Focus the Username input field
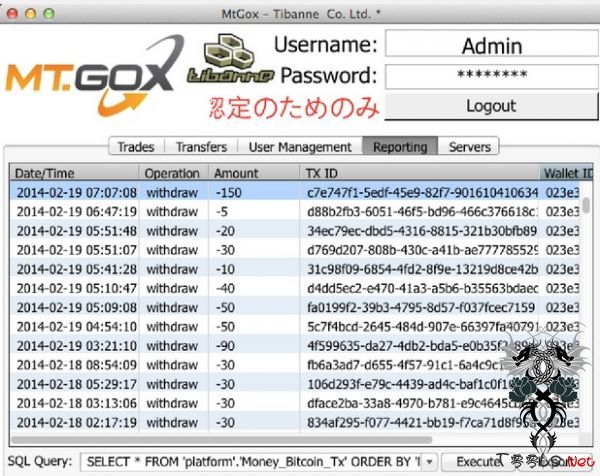Image resolution: width=600 pixels, height=476 pixels. (491, 45)
